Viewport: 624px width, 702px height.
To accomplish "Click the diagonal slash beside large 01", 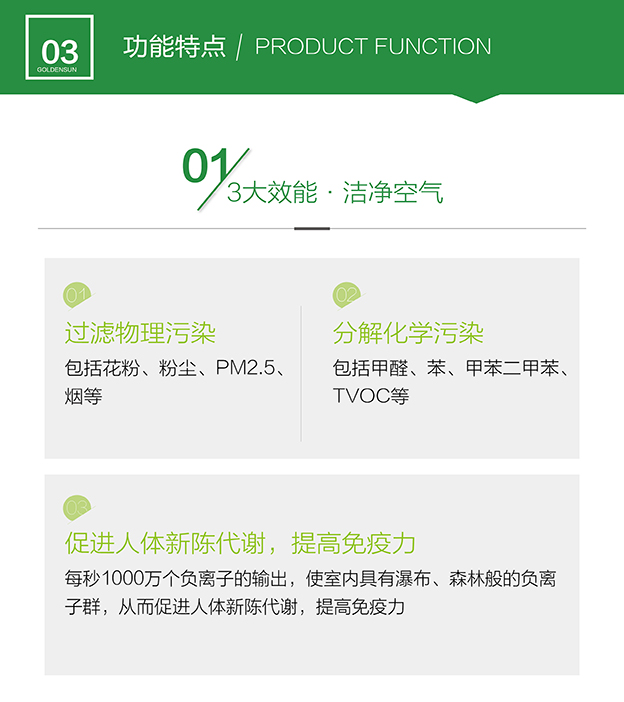I will coord(223,178).
